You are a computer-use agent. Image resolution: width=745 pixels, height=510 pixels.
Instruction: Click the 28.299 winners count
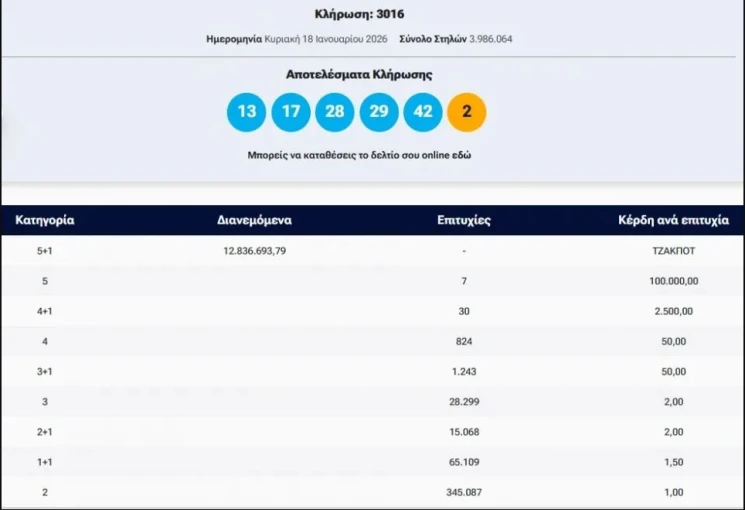click(x=465, y=401)
